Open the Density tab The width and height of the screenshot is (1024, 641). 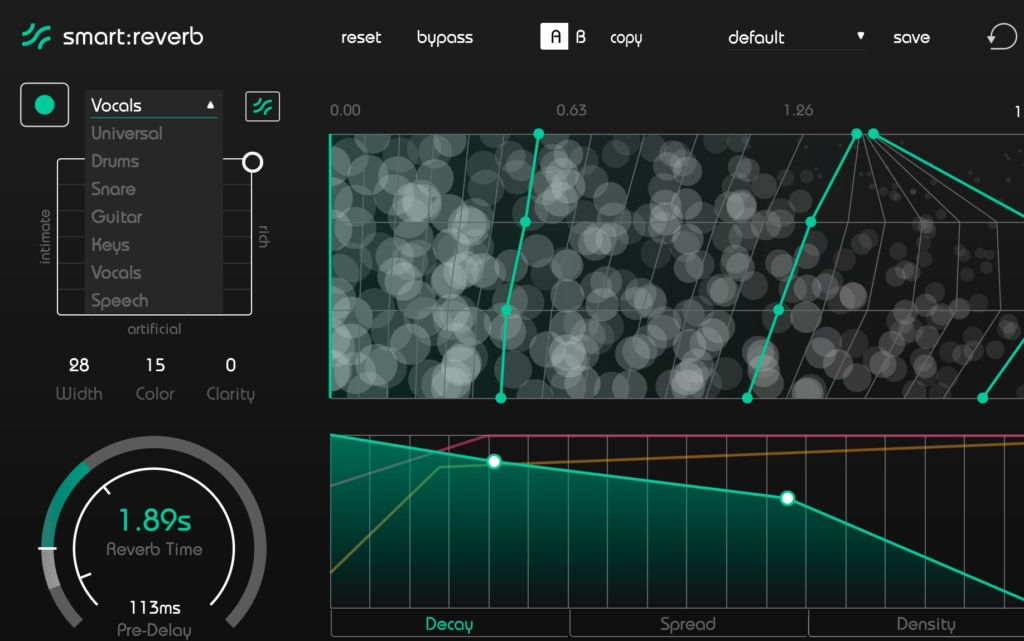(925, 624)
